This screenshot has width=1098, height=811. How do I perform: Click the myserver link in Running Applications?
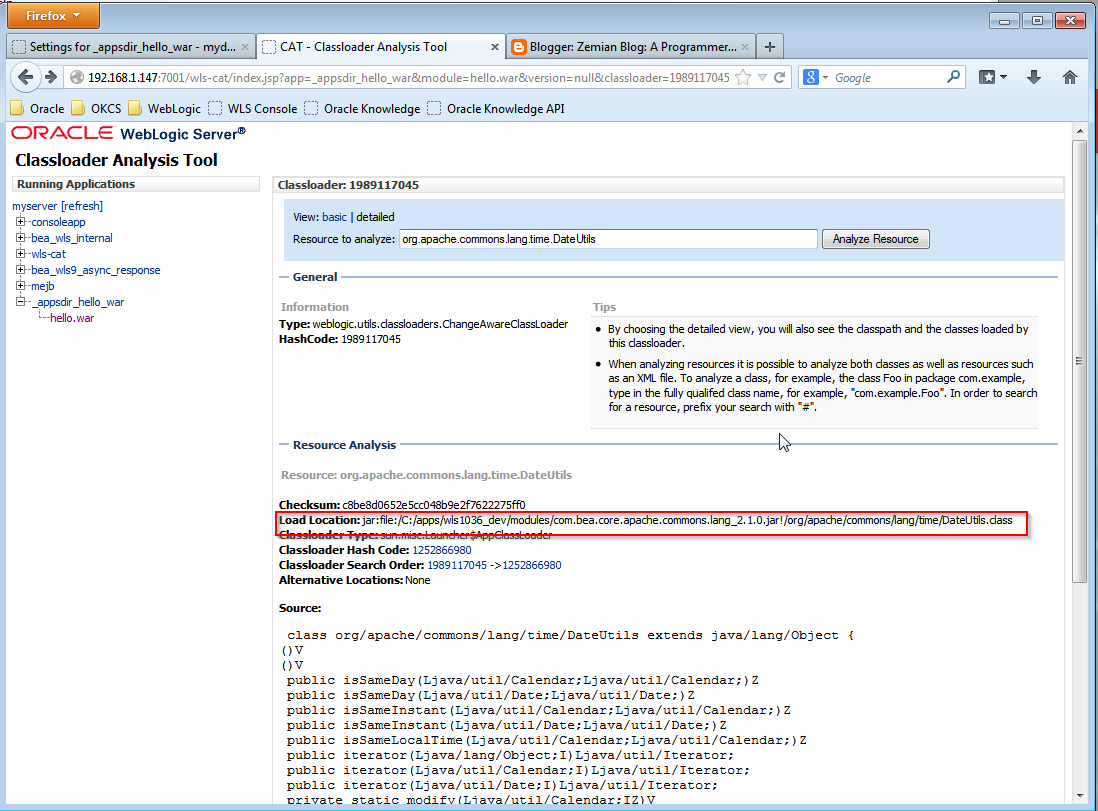pyautogui.click(x=34, y=206)
